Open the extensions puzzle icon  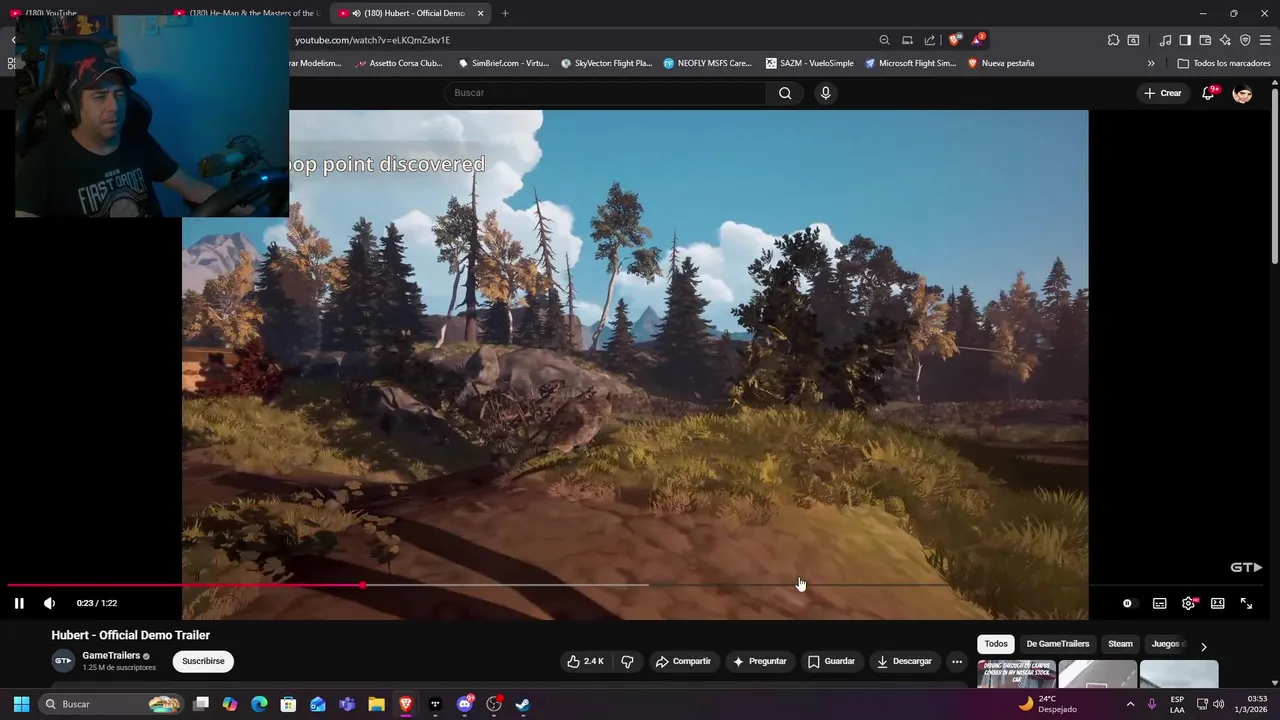tap(1113, 40)
